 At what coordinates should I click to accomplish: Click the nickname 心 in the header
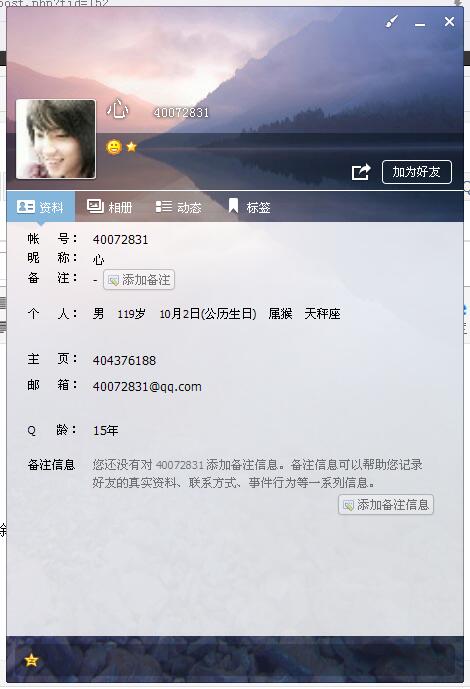coord(118,109)
